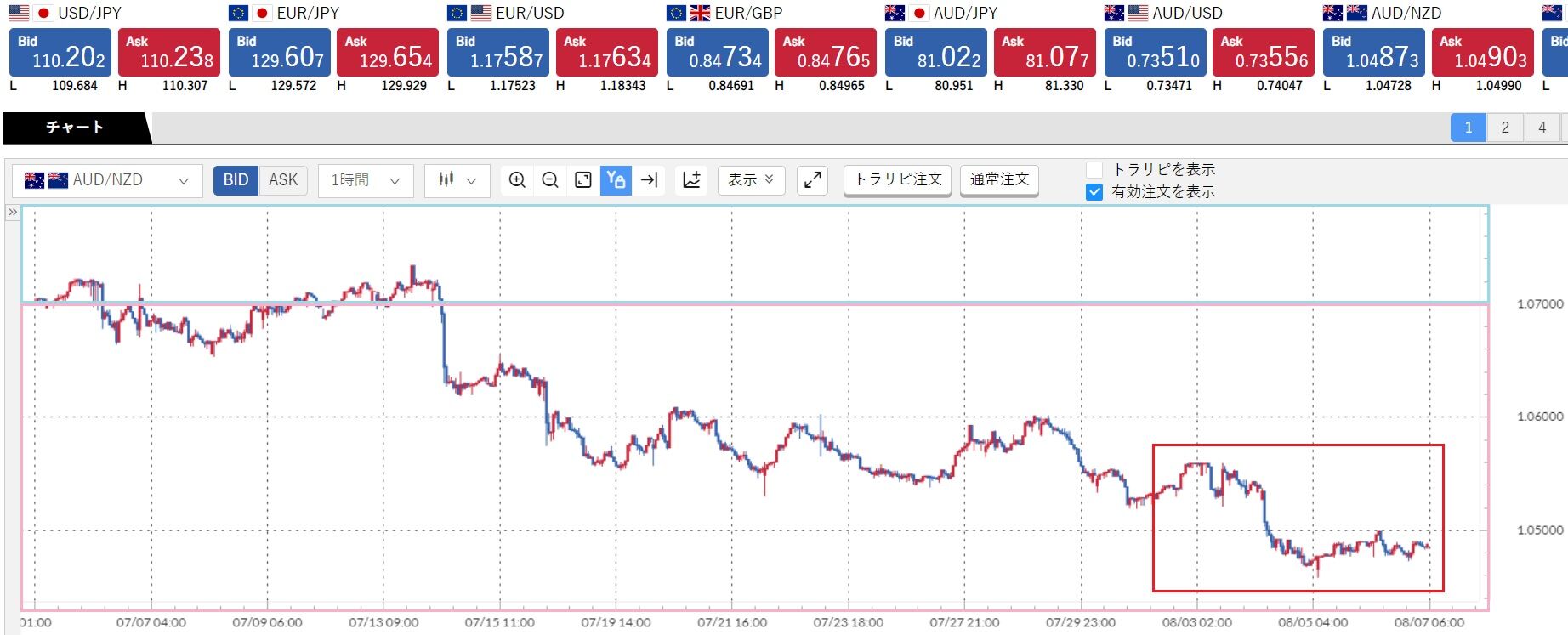Click AUD/NZD Ask price 1.04903

[1483, 52]
